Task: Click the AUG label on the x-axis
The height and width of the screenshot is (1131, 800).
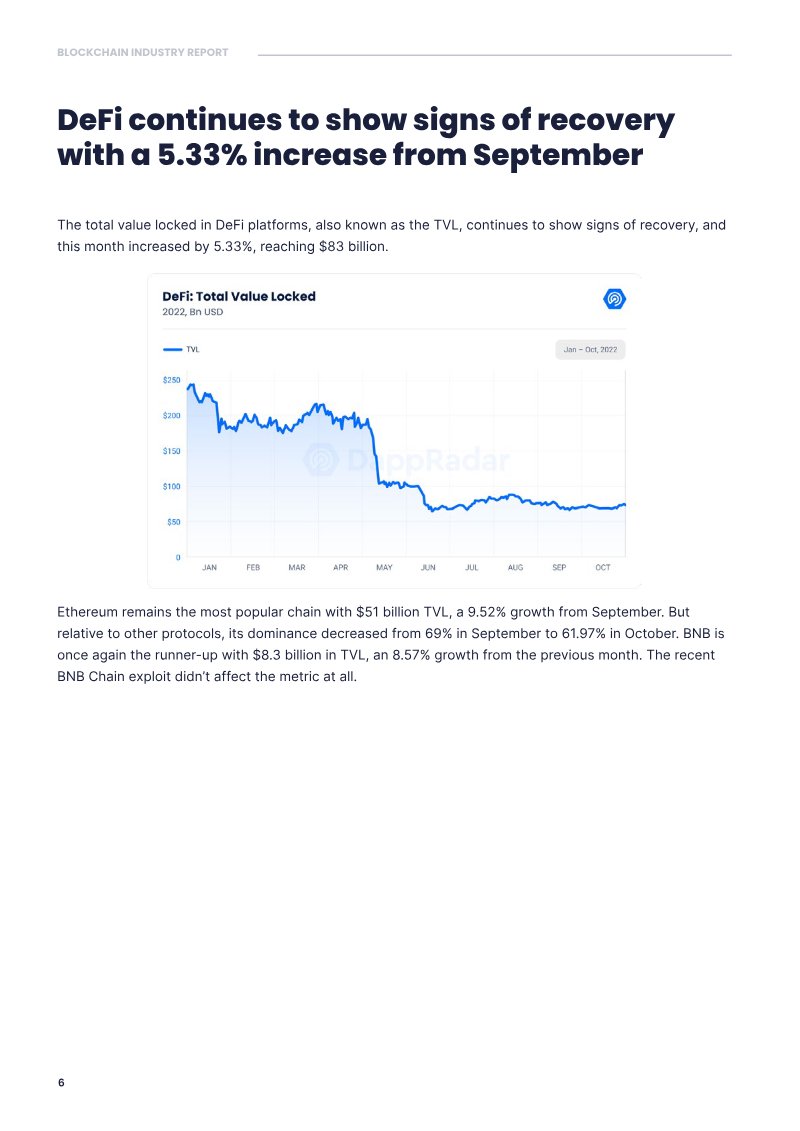Action: point(515,568)
